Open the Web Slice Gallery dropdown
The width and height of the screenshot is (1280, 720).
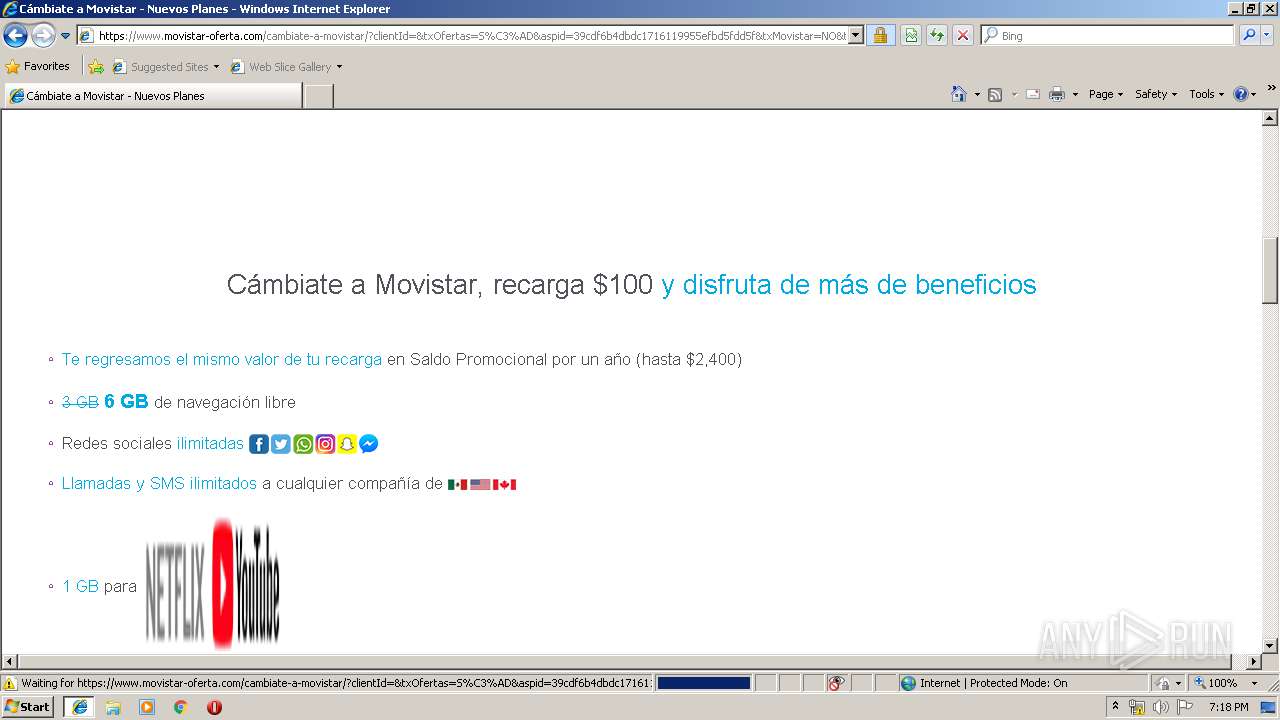click(286, 67)
